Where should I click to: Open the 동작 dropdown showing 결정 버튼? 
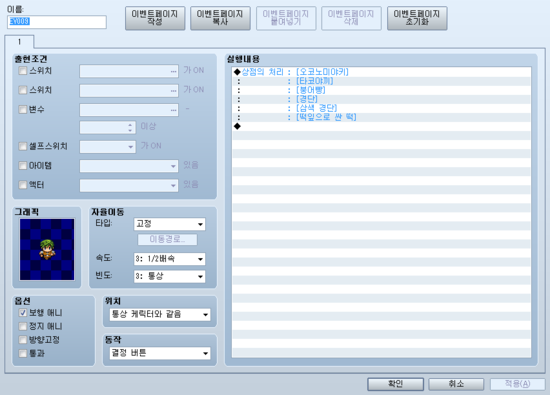[160, 353]
